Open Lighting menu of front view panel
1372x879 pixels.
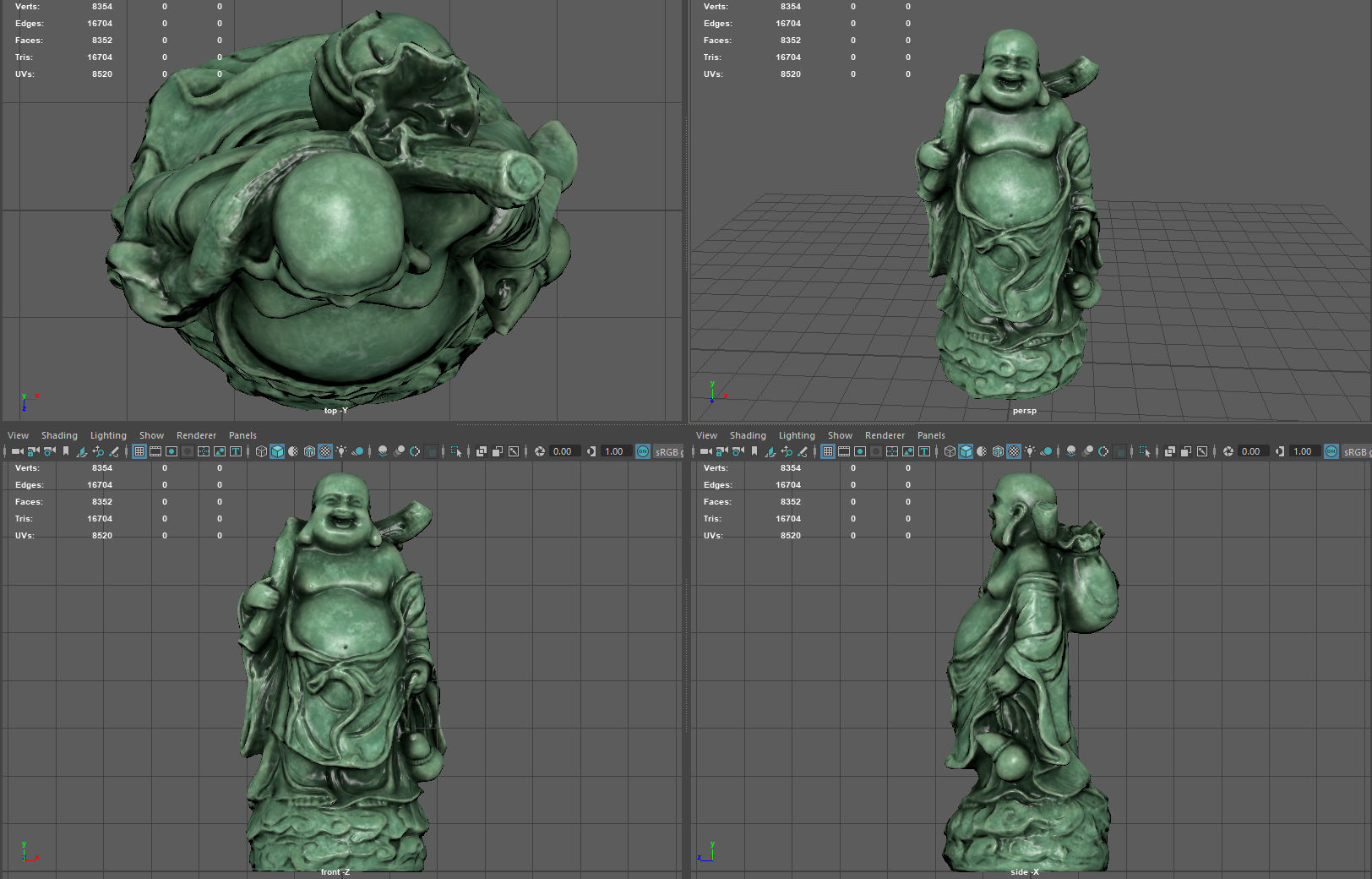point(108,435)
